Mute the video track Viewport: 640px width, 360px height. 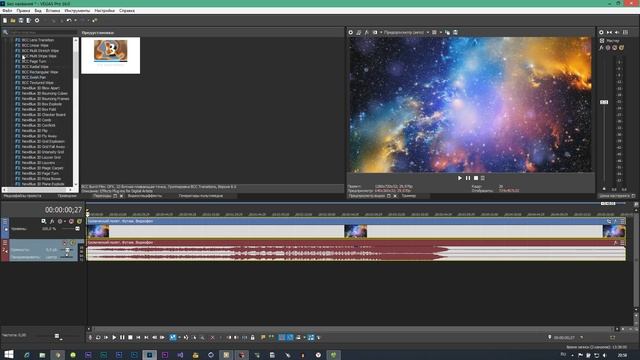[x=71, y=221]
